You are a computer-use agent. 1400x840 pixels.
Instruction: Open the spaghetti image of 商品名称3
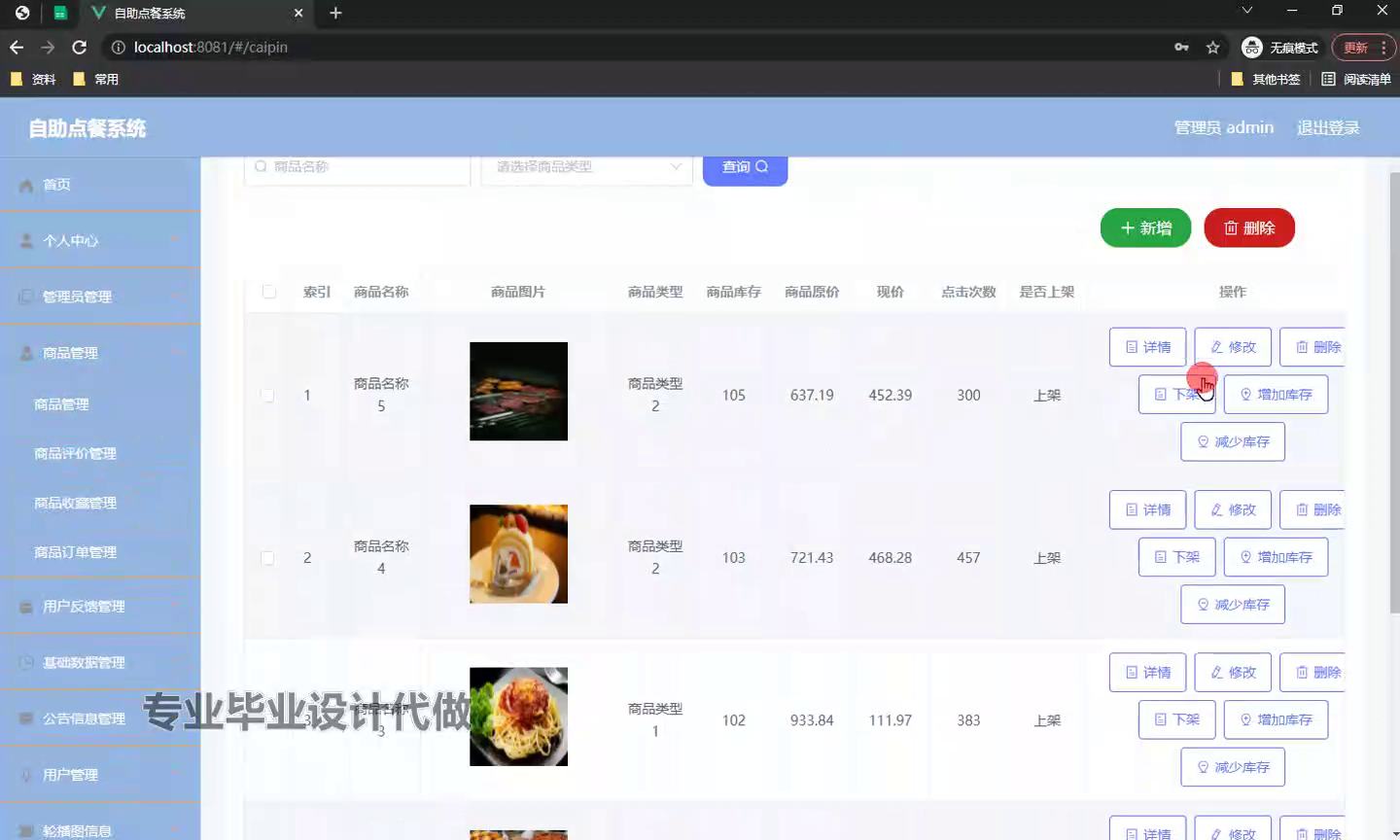point(518,717)
